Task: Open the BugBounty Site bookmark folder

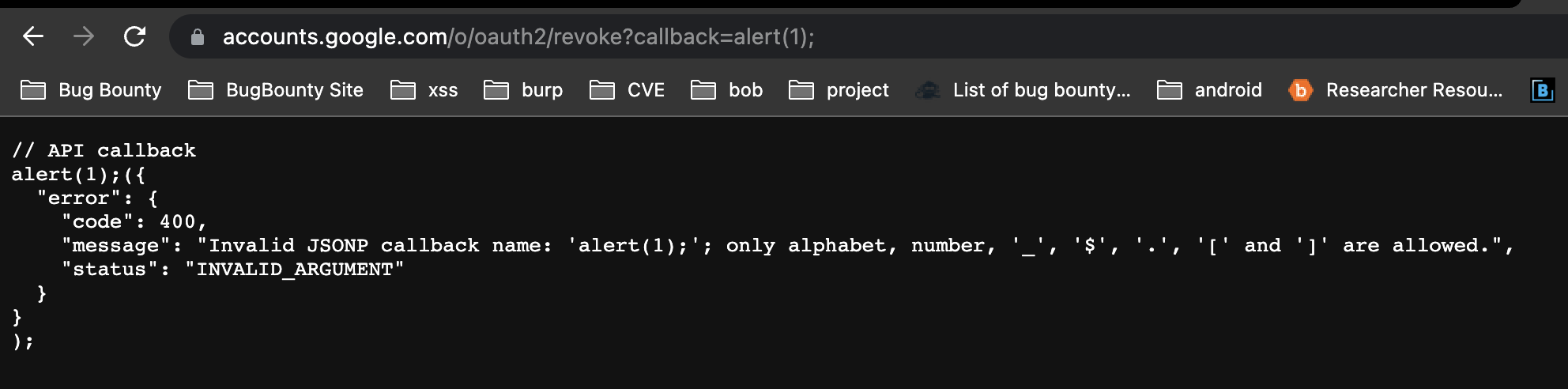Action: 275,90
